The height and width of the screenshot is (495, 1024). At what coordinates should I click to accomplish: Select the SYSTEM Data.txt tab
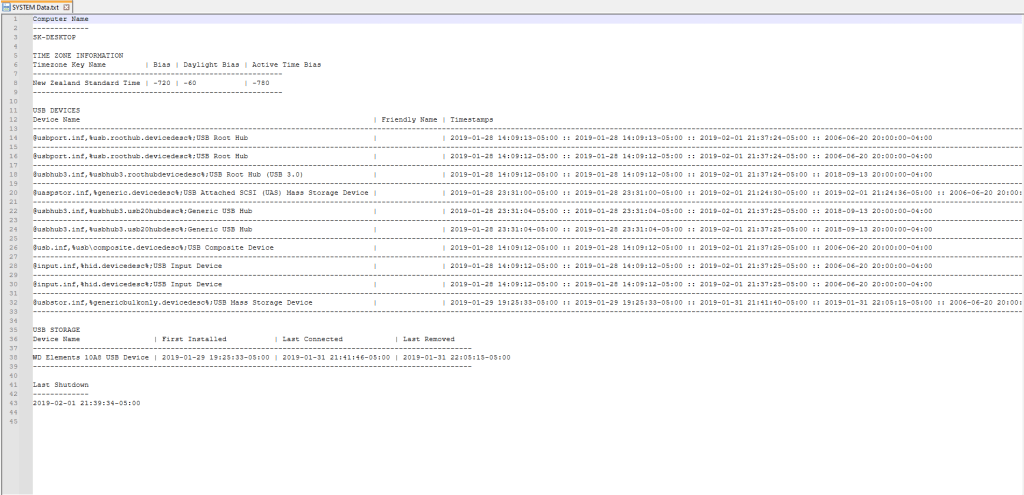click(43, 6)
